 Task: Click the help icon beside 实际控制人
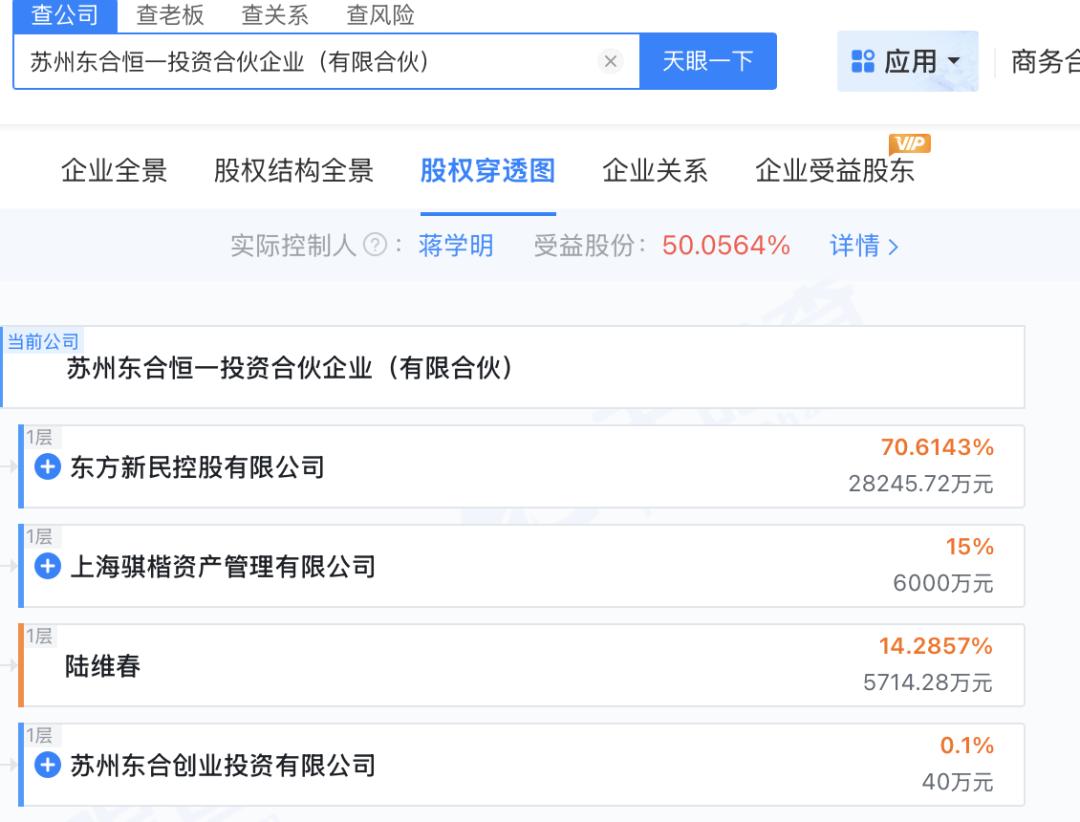coord(375,245)
